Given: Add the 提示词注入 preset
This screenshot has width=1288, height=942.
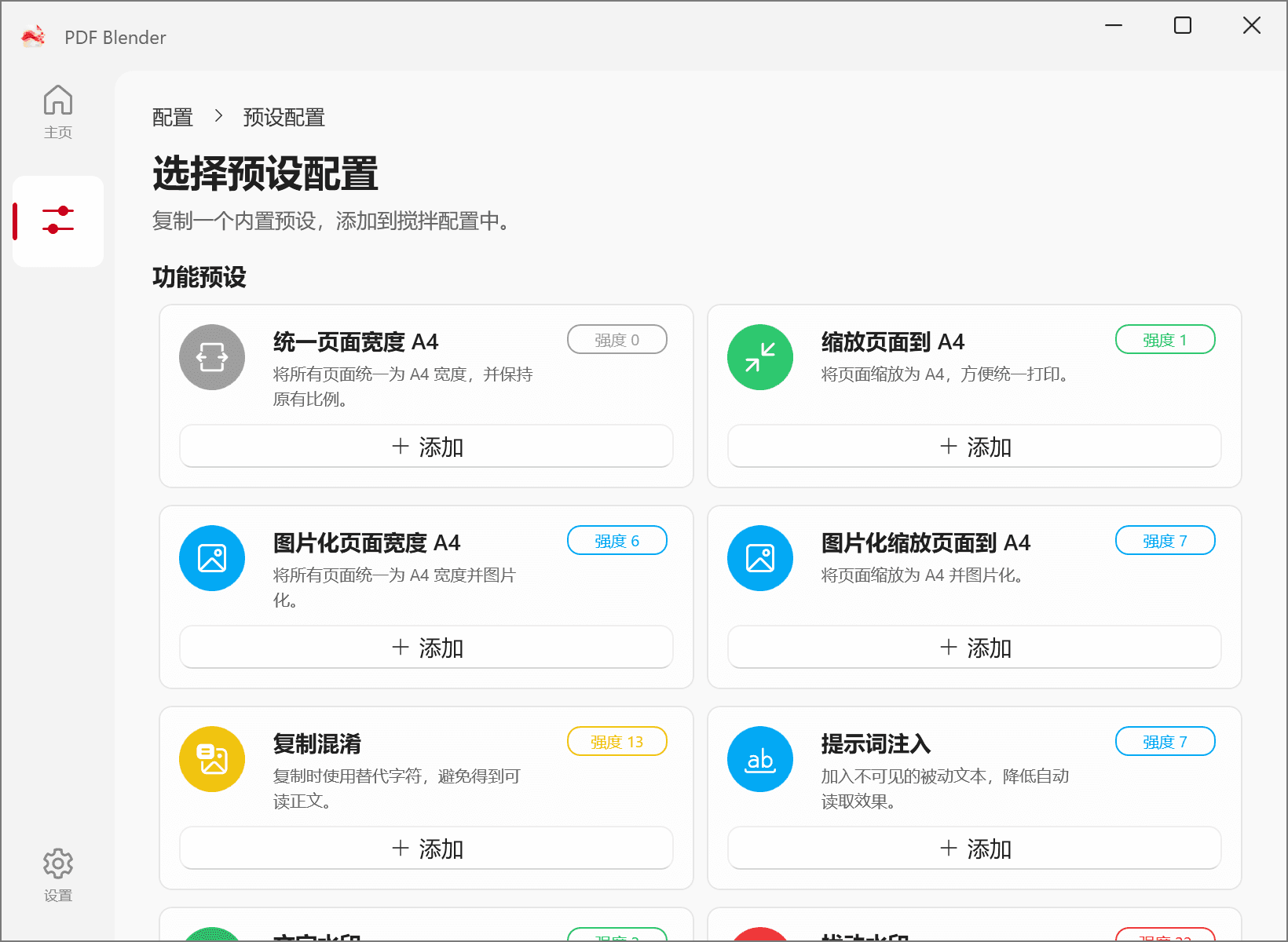Looking at the screenshot, I should (x=975, y=849).
